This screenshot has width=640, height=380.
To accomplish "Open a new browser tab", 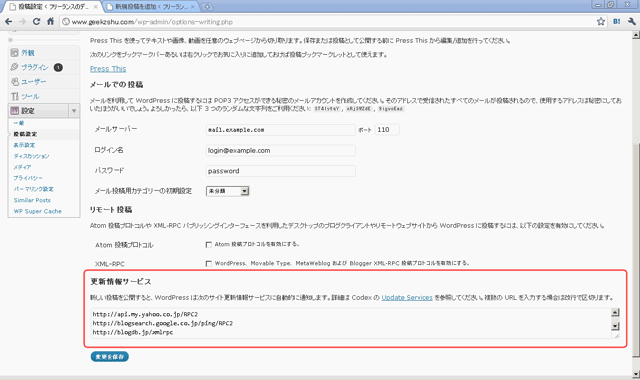I will 207,7.
